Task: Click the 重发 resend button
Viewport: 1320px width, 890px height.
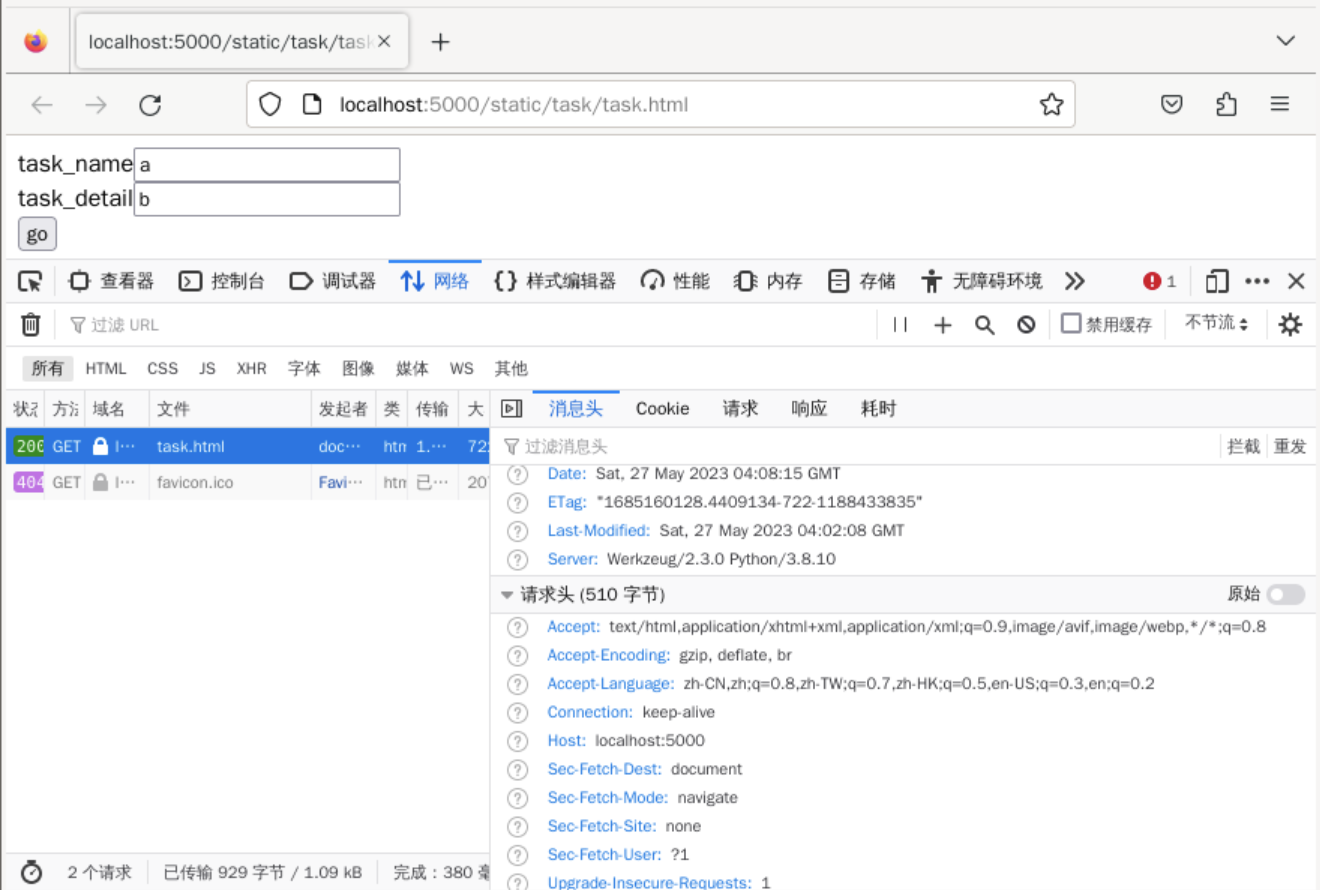Action: pos(1290,446)
